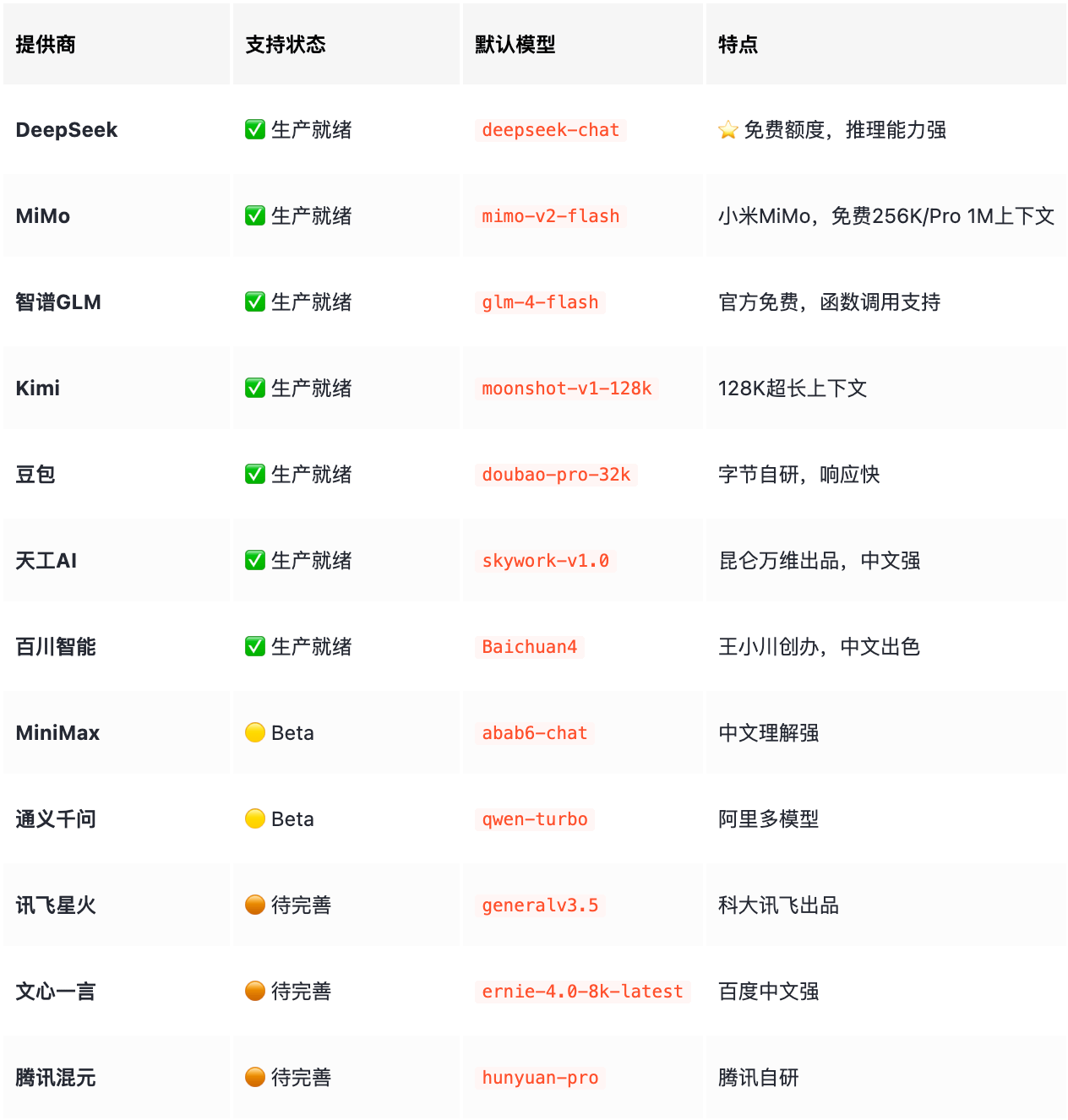Click the green checkmark in the 天工AI row
Screen dimensions: 1068x1120
pos(255,560)
